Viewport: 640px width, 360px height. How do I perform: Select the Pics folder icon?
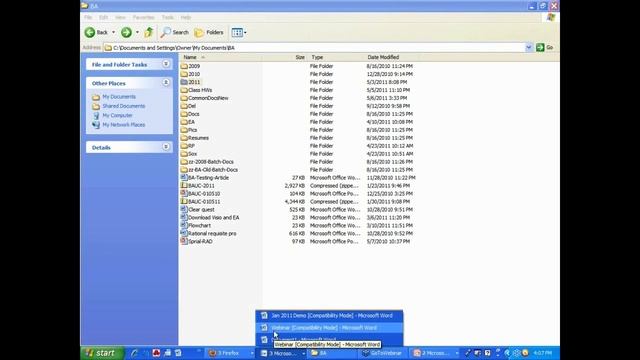click(x=184, y=130)
